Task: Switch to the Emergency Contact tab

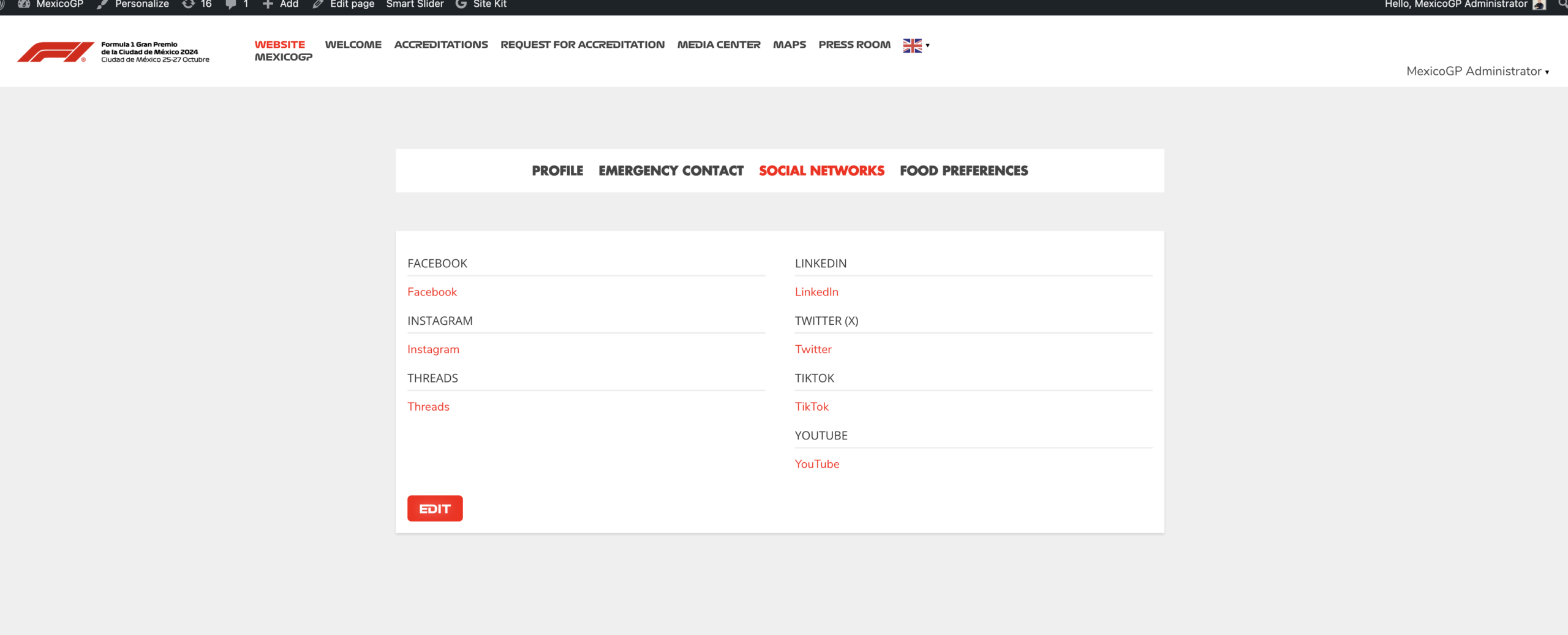Action: [671, 170]
